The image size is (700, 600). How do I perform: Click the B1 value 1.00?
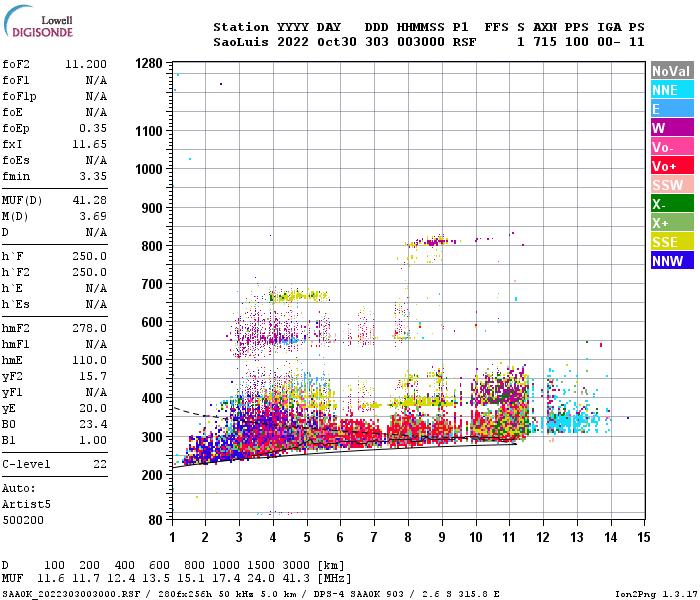[93, 441]
